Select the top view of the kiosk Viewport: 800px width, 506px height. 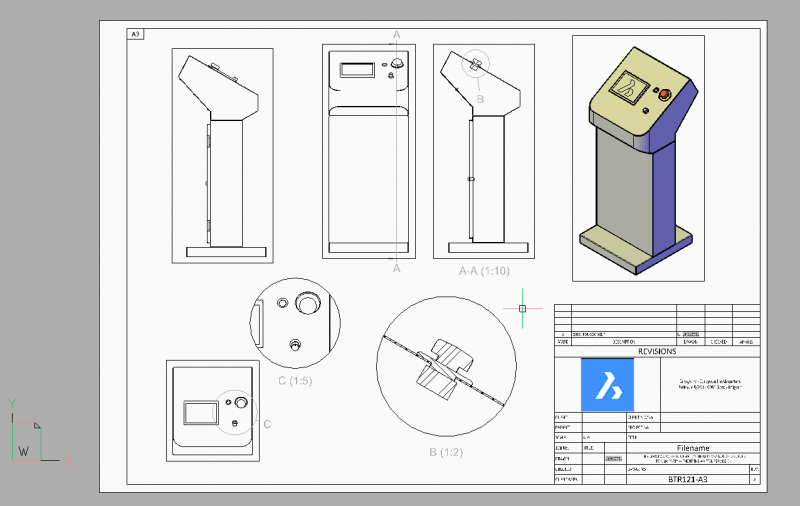click(x=213, y=411)
